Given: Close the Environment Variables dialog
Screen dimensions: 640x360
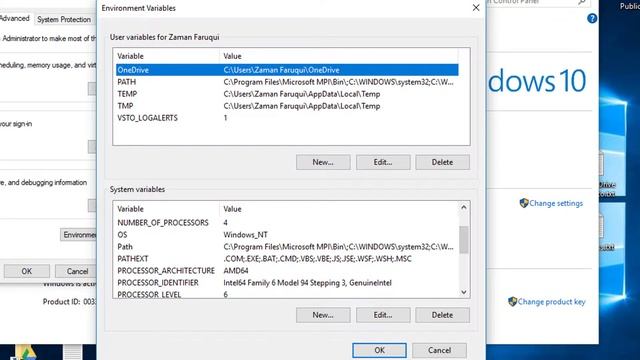Looking at the screenshot, I should pyautogui.click(x=476, y=8).
